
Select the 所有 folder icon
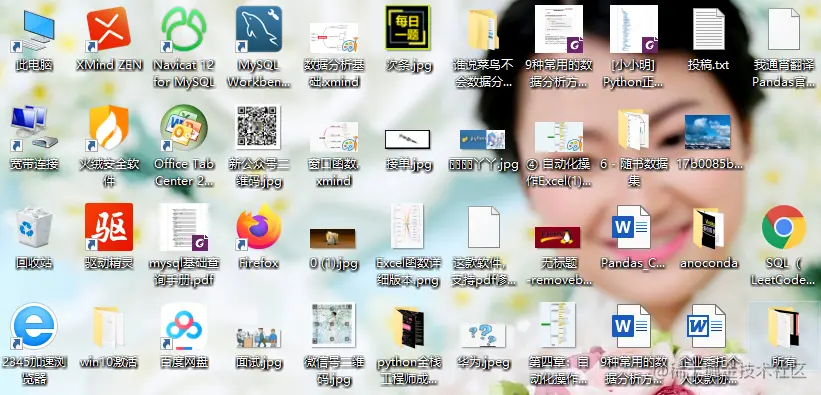784,327
